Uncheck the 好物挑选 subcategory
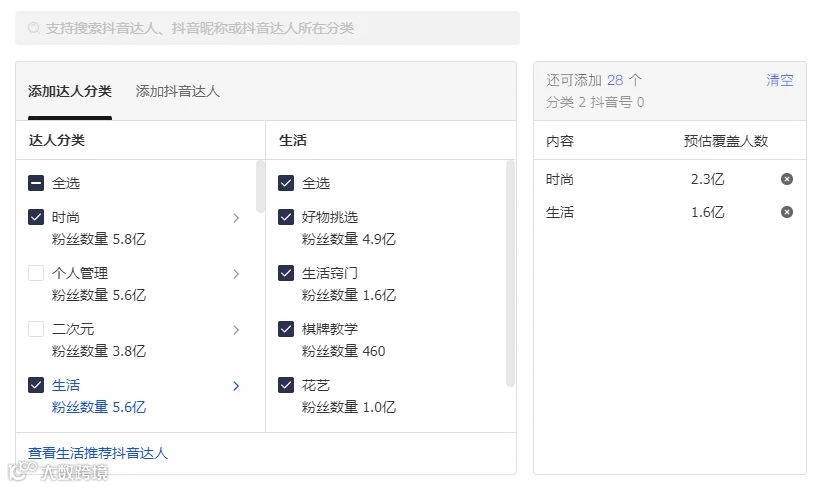 [x=286, y=217]
